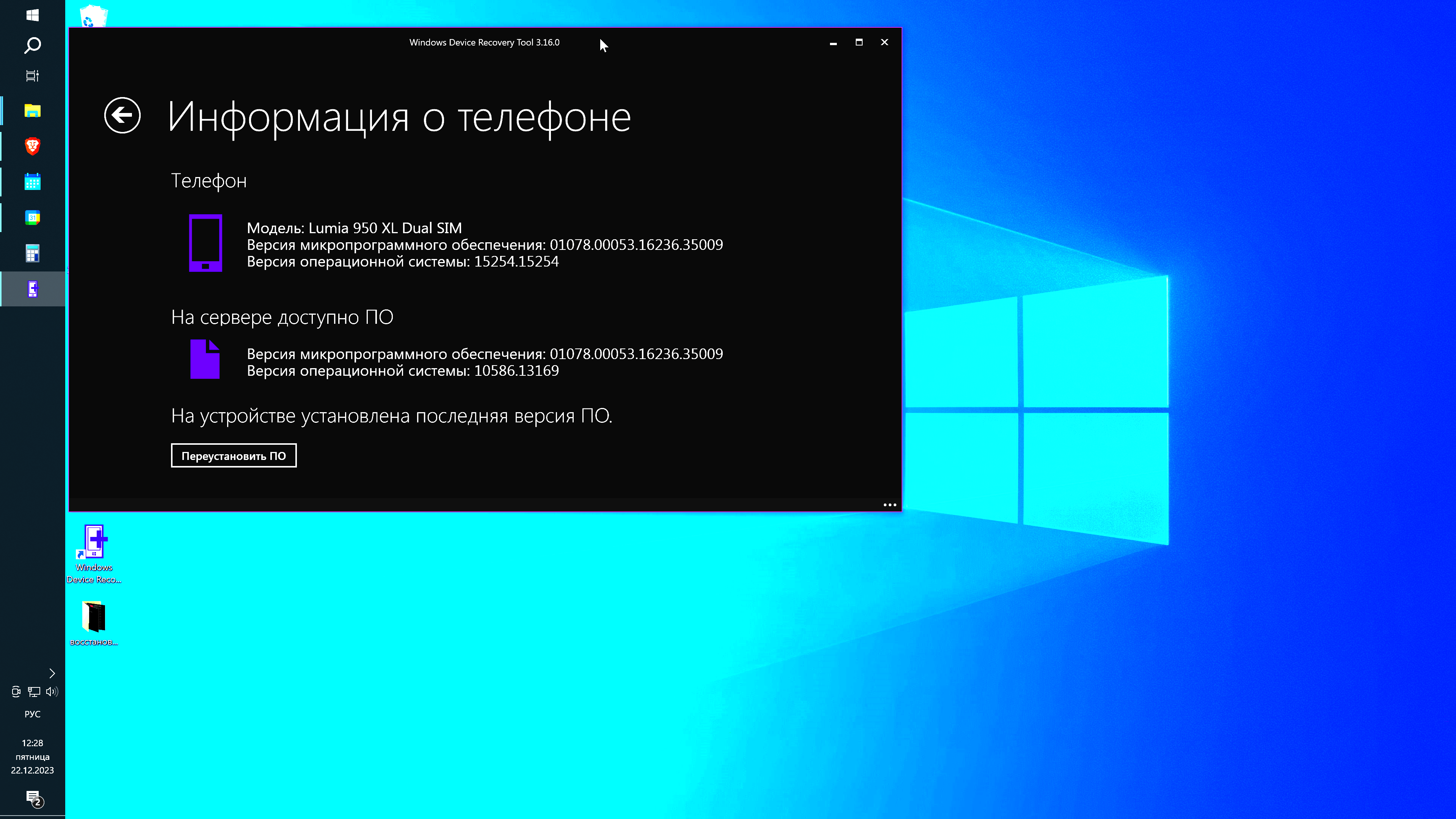Viewport: 1456px width, 819px height.
Task: Select Windows Device Reco... desktop shortcut
Action: coord(94,554)
